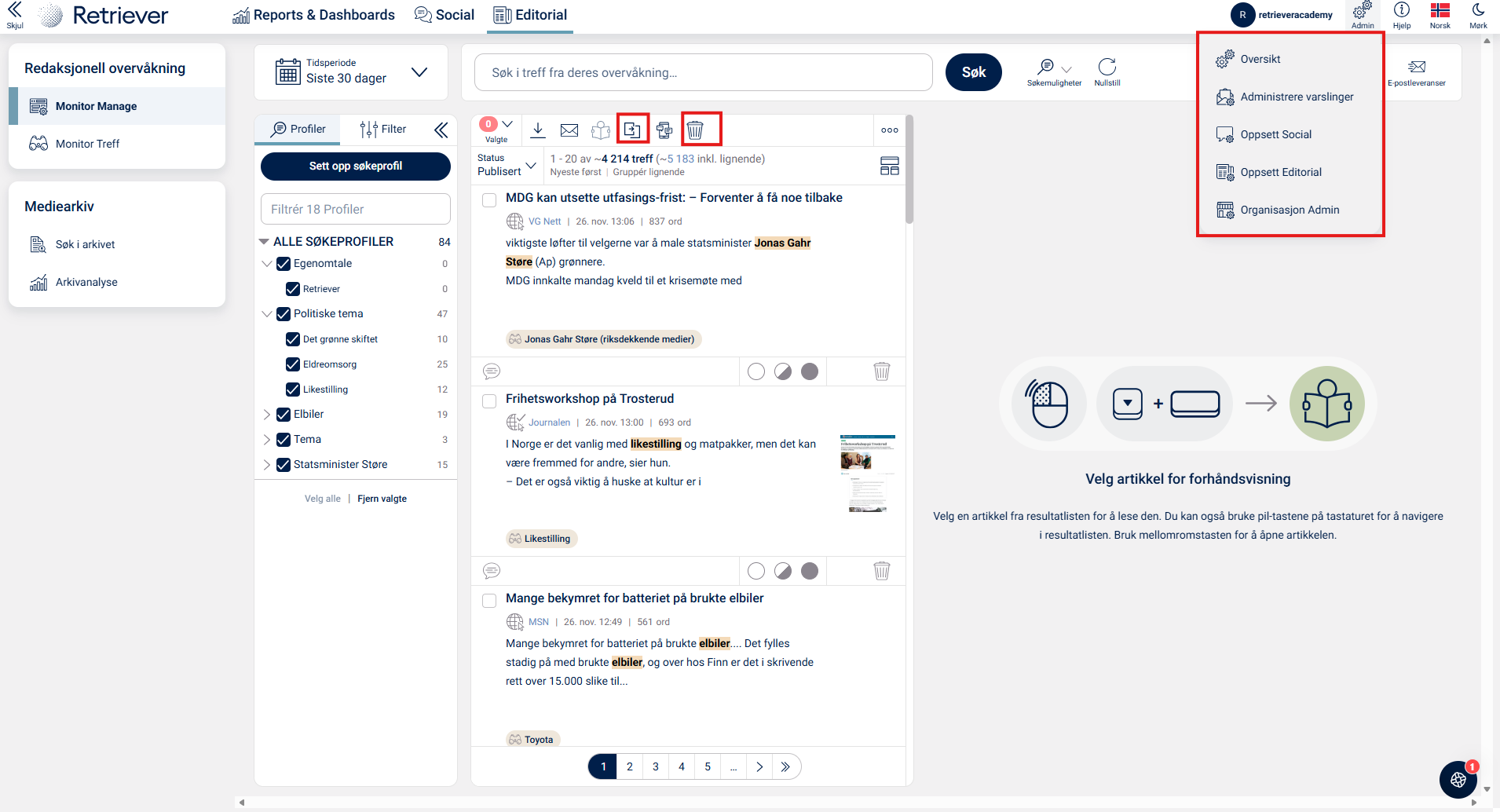Image resolution: width=1500 pixels, height=812 pixels.
Task: Collapse the profile panel with double chevron
Action: tap(441, 130)
